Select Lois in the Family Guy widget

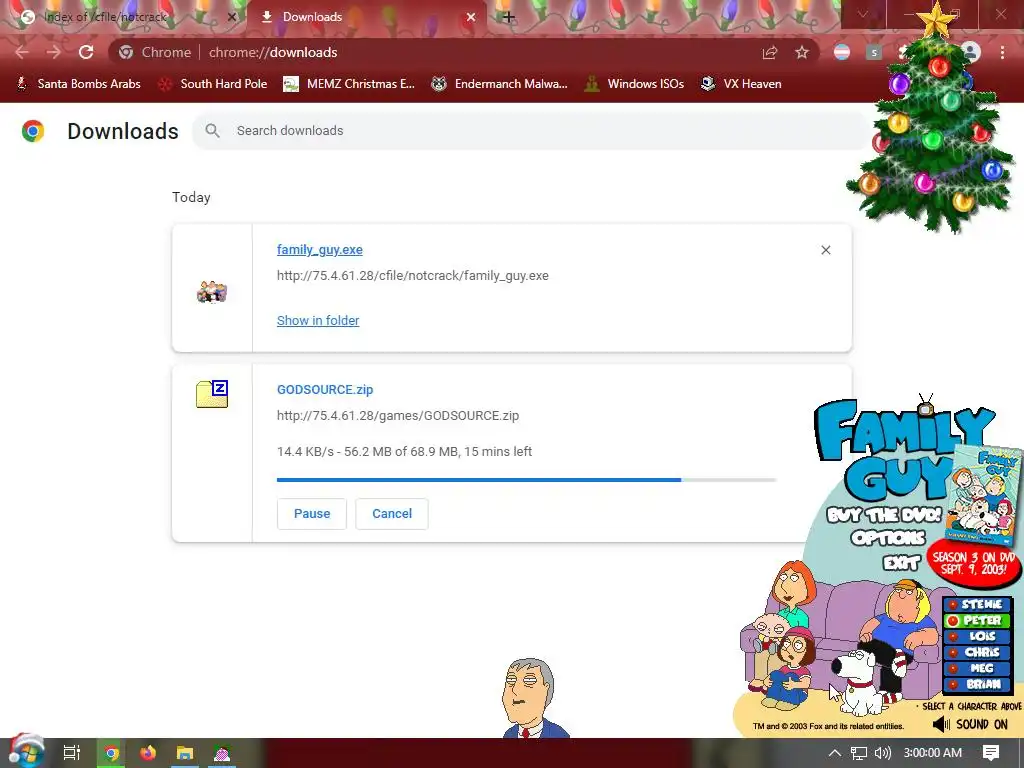pos(977,636)
